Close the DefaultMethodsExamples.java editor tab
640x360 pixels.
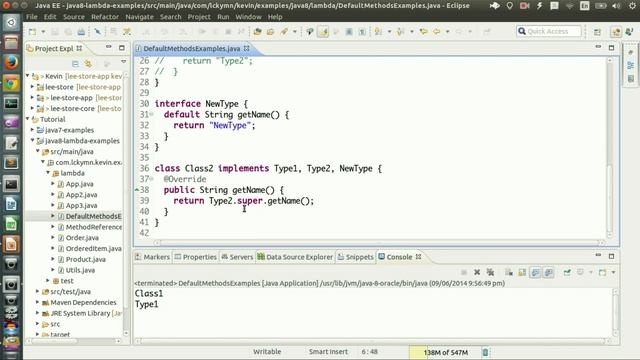(x=247, y=48)
